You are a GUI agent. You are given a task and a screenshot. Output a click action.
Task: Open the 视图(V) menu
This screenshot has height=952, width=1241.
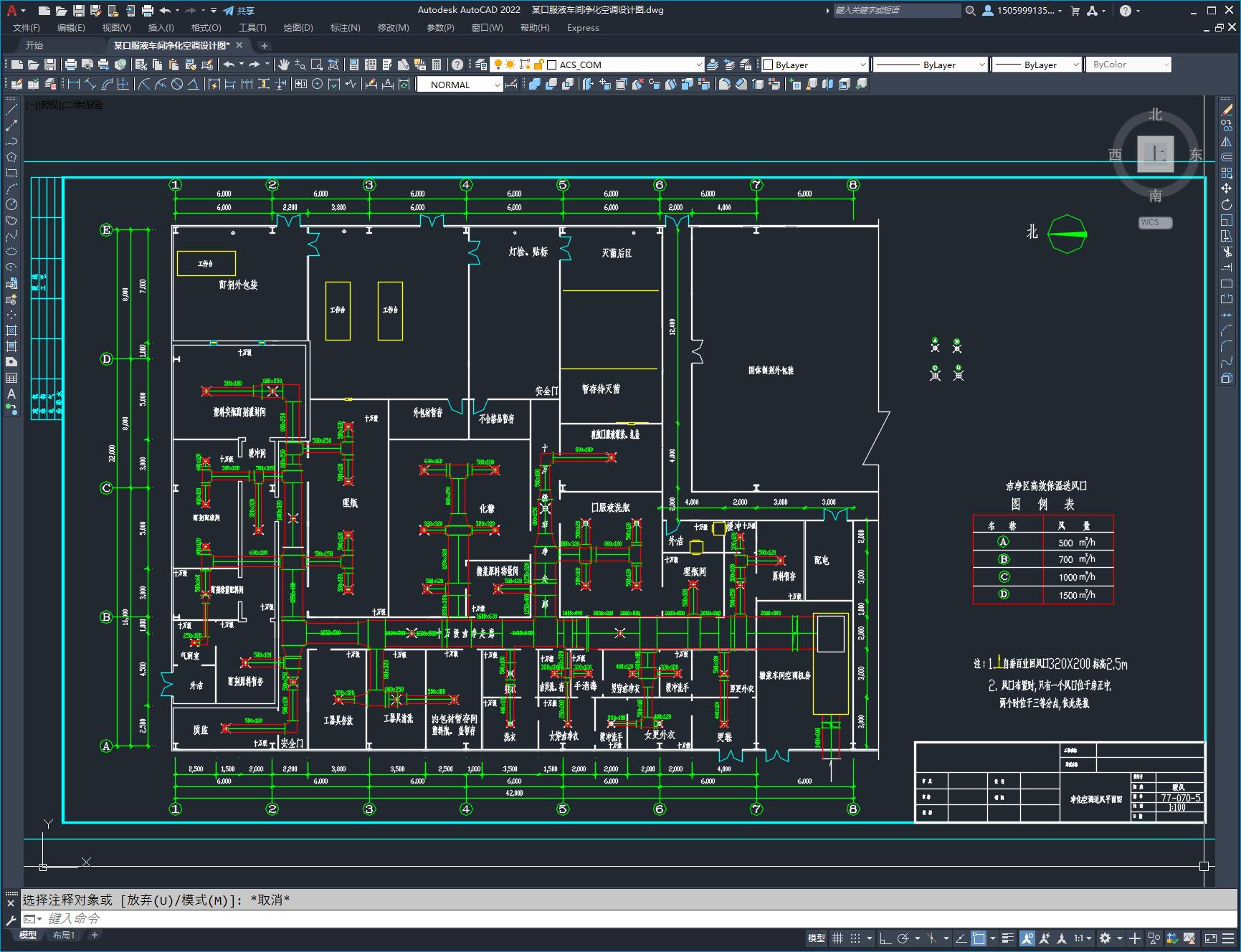116,27
